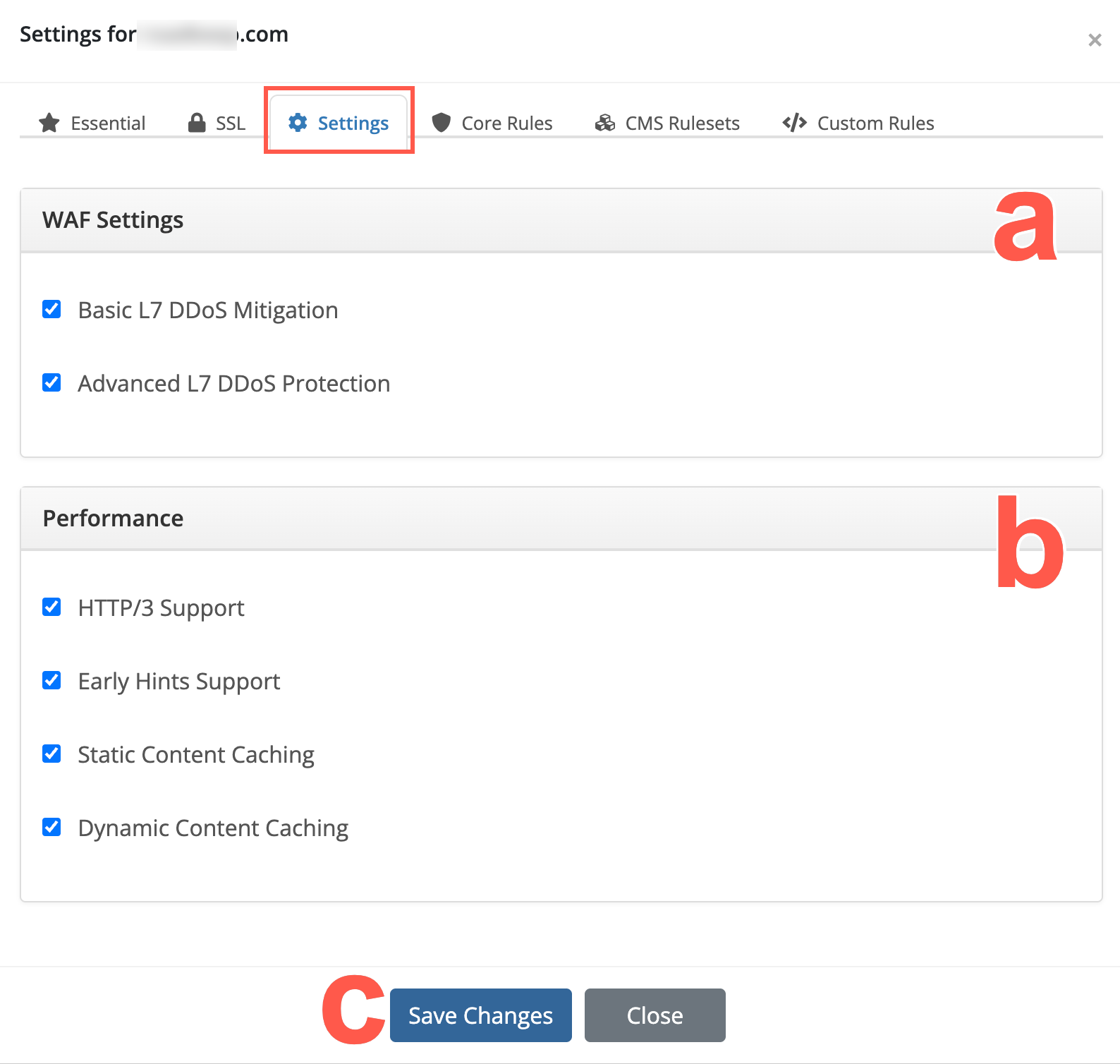Click the shield icon for Core Rules
Viewport: 1120px width, 1064px height.
coord(442,123)
